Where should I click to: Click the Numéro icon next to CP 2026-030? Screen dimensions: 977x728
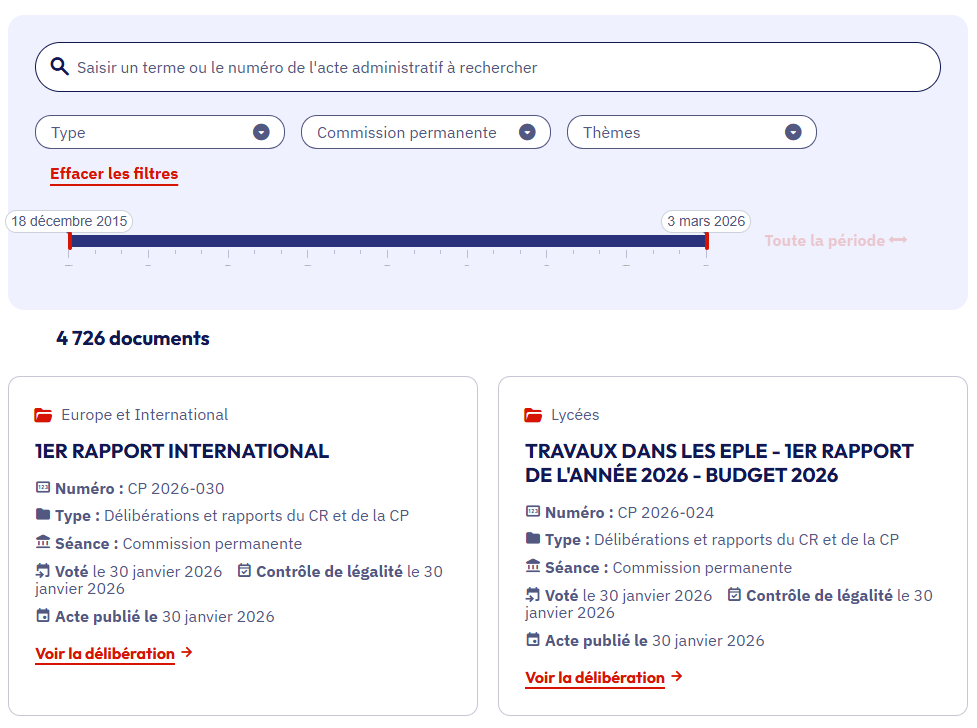(42, 488)
